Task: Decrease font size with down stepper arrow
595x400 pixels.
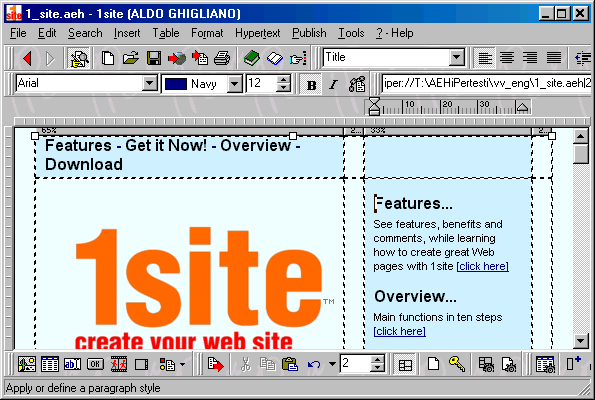Action: (x=283, y=88)
